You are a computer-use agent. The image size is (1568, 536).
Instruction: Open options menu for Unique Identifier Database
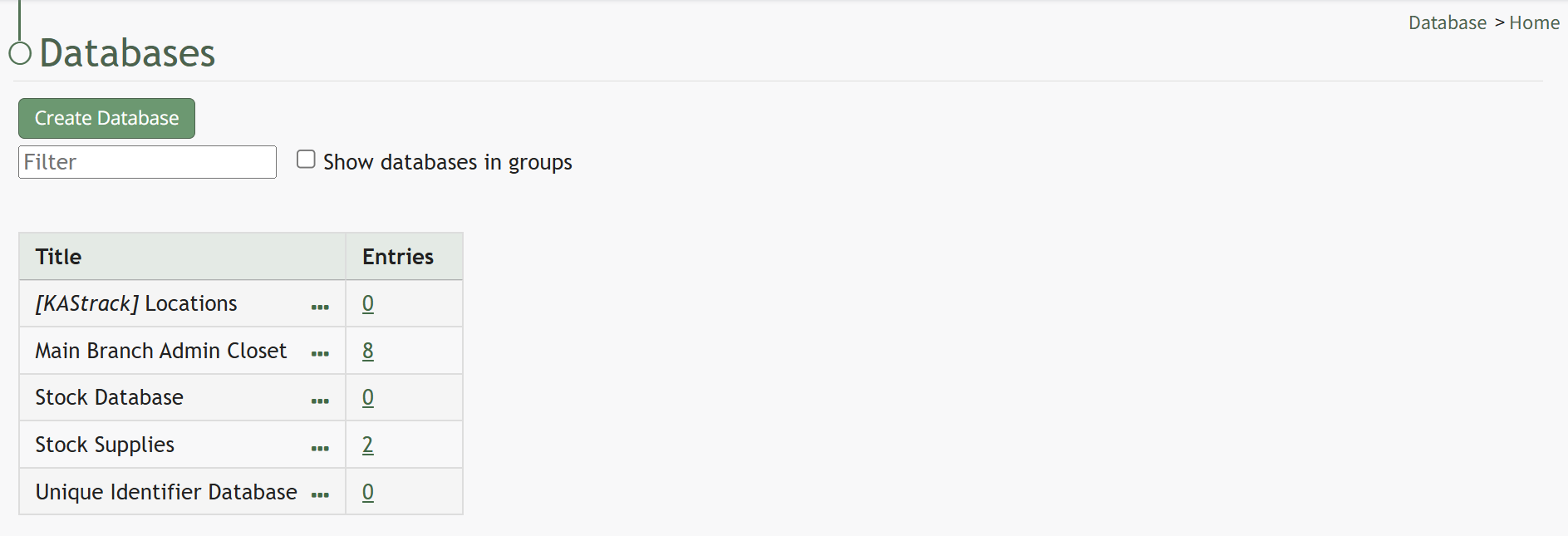(320, 495)
